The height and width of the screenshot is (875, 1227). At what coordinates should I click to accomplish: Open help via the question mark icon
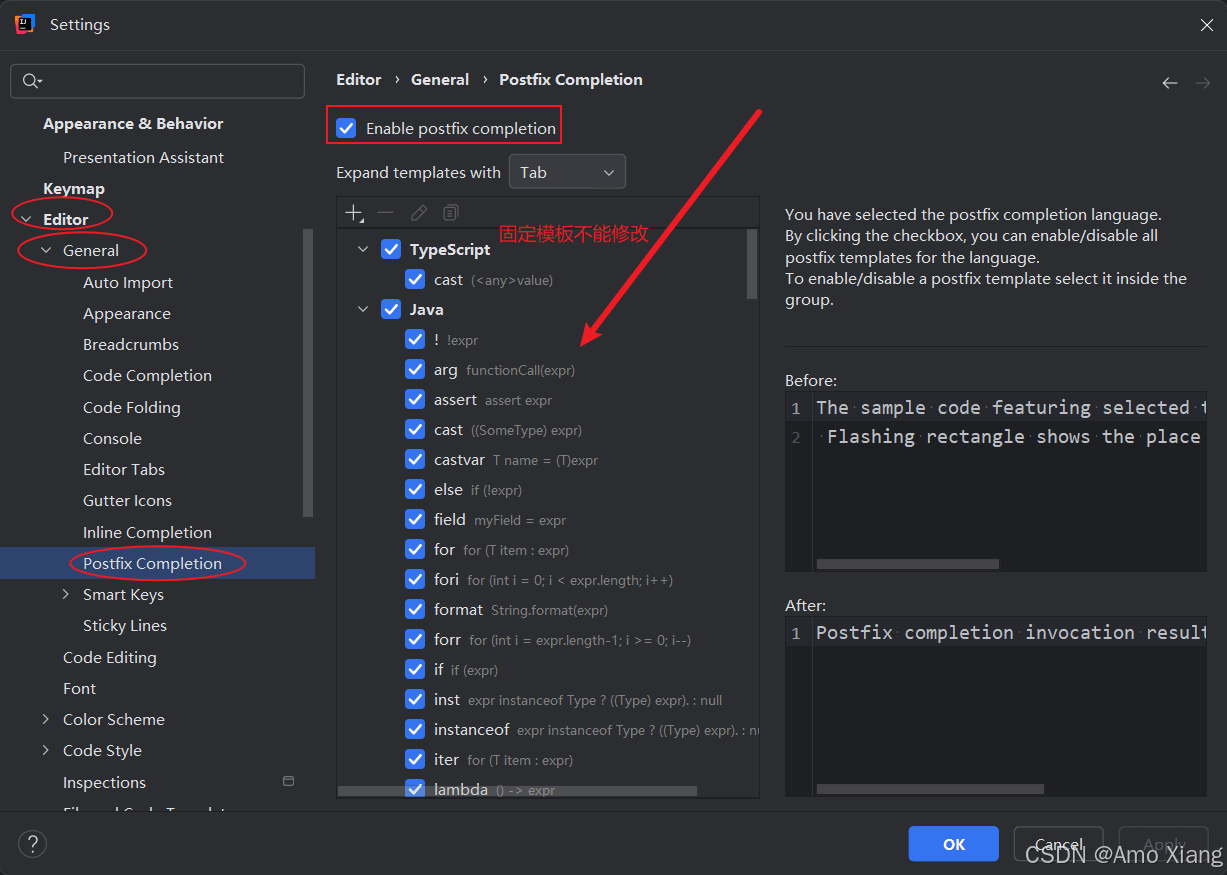(33, 844)
